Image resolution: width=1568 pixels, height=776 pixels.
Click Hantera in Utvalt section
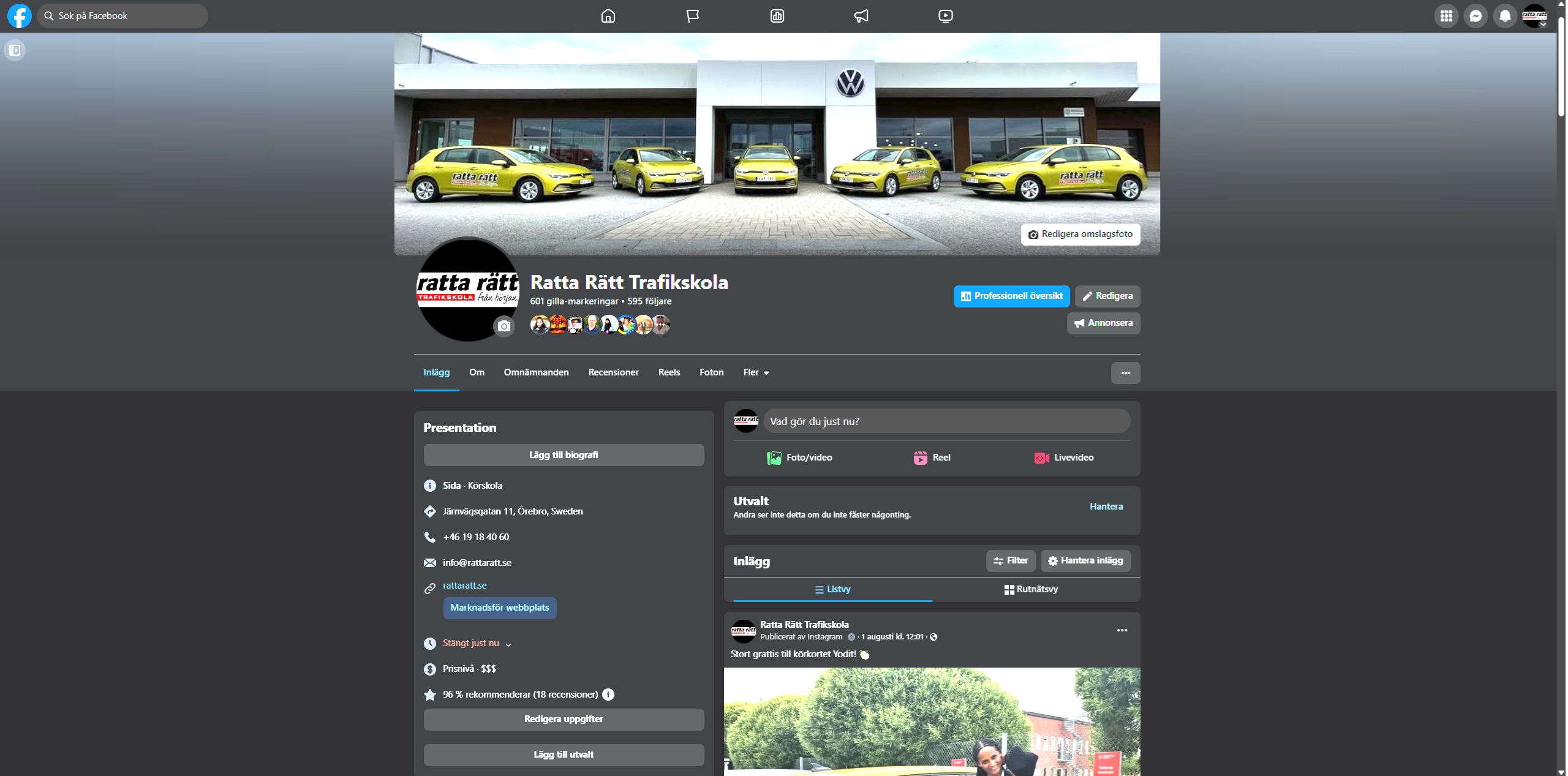pos(1106,507)
